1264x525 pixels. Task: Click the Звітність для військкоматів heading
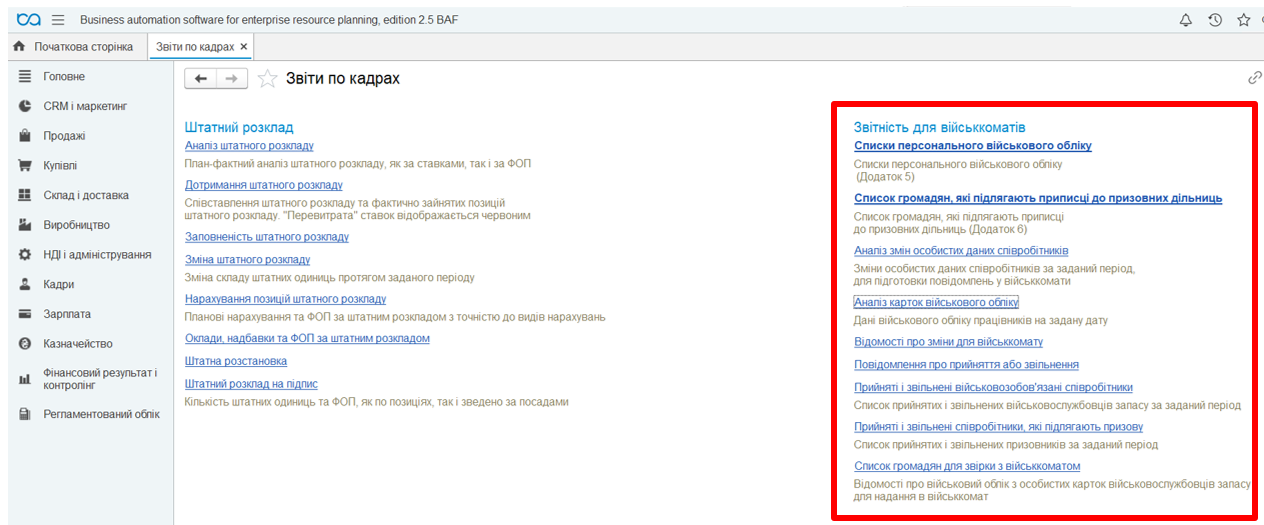click(x=939, y=128)
